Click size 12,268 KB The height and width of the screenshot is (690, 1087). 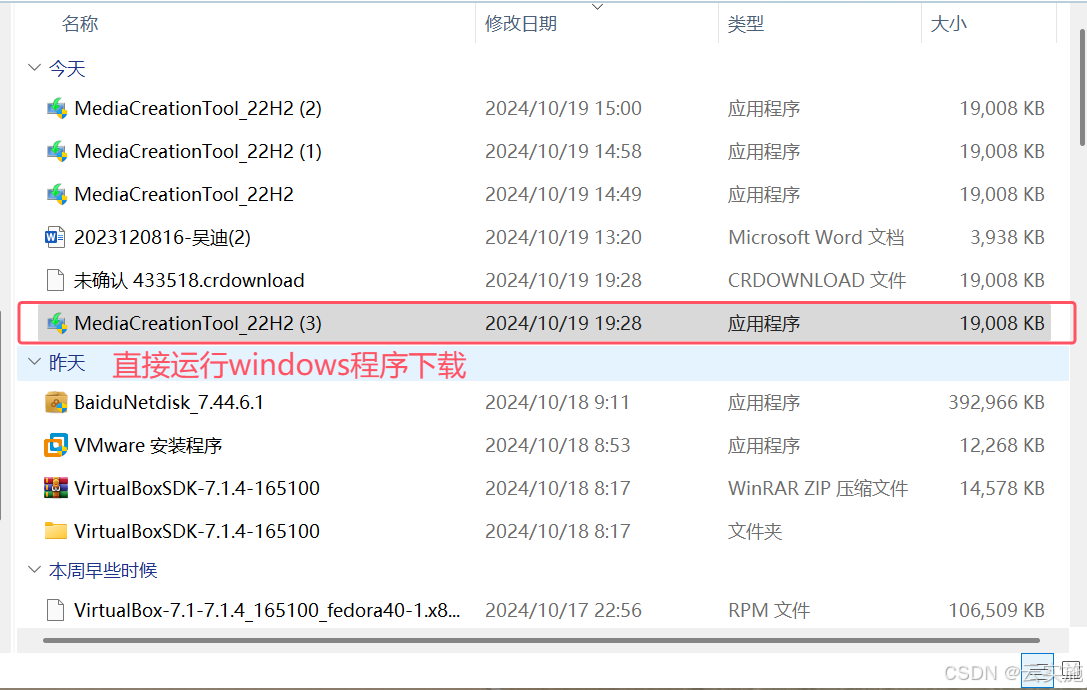(x=1002, y=445)
